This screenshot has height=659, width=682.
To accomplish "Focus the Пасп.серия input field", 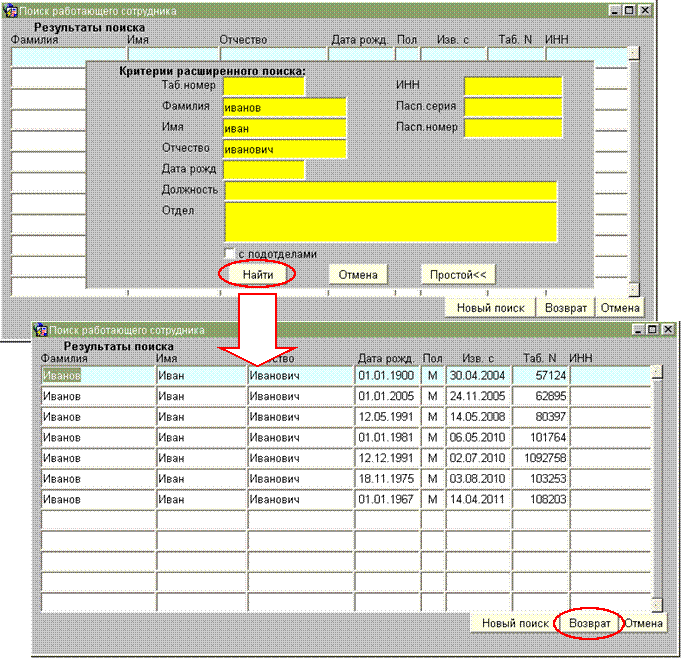I will click(513, 107).
